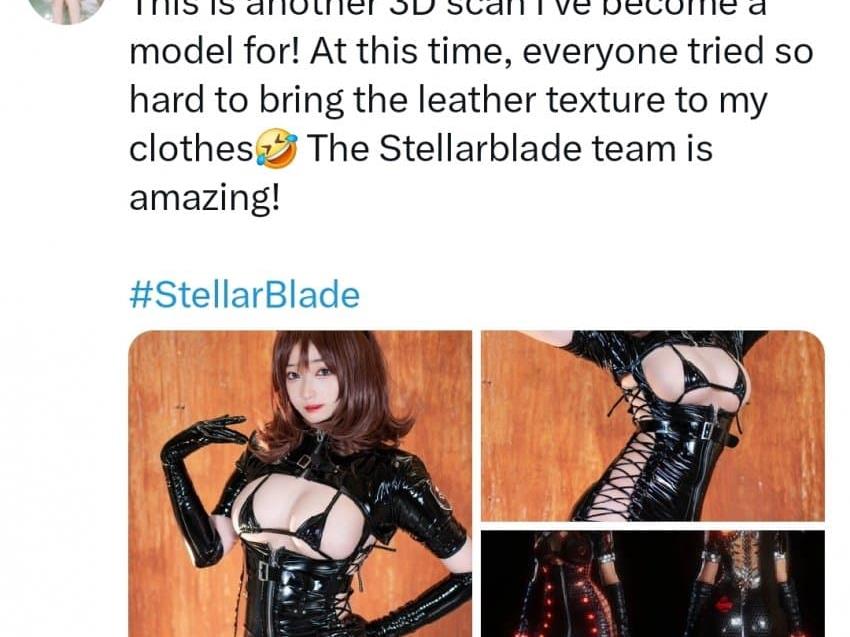Image resolution: width=850 pixels, height=637 pixels.
Task: Open the poster's profile avatar
Action: (x=66, y=10)
